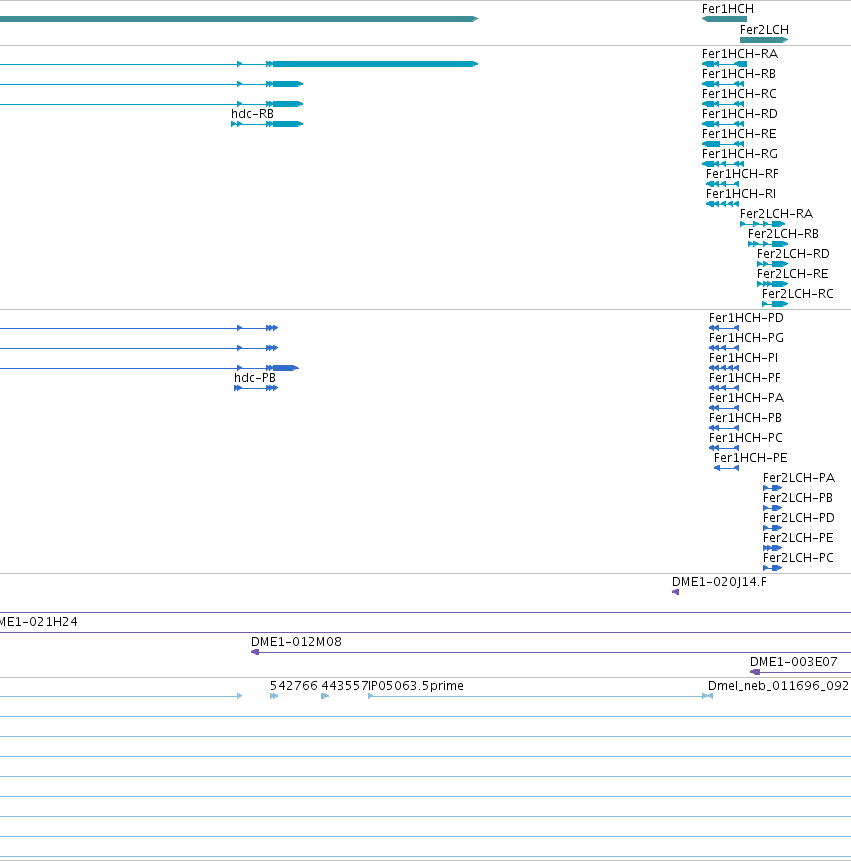Select the Fer2LCH-RB transcript label
851x861 pixels.
click(x=783, y=234)
